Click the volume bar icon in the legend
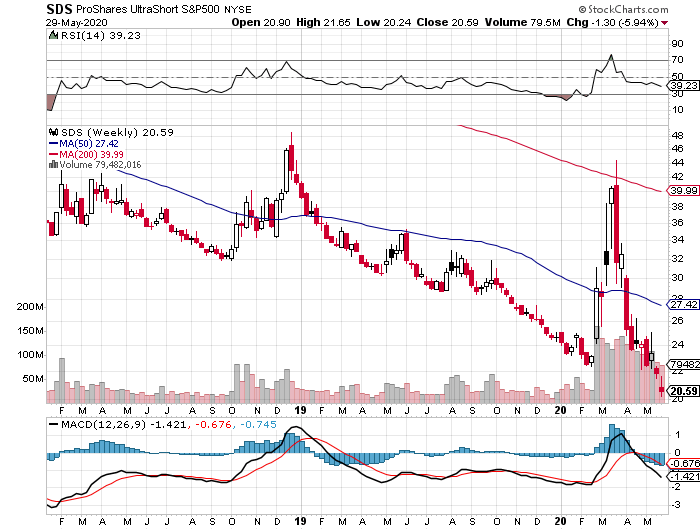The height and width of the screenshot is (530, 700). (53, 165)
